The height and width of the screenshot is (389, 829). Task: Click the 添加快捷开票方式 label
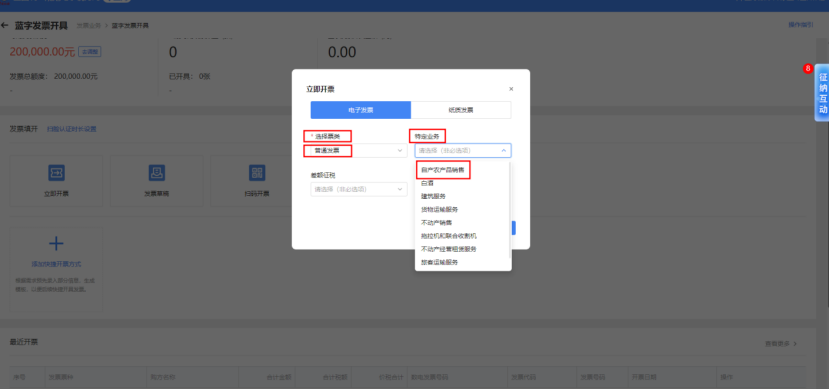click(56, 264)
